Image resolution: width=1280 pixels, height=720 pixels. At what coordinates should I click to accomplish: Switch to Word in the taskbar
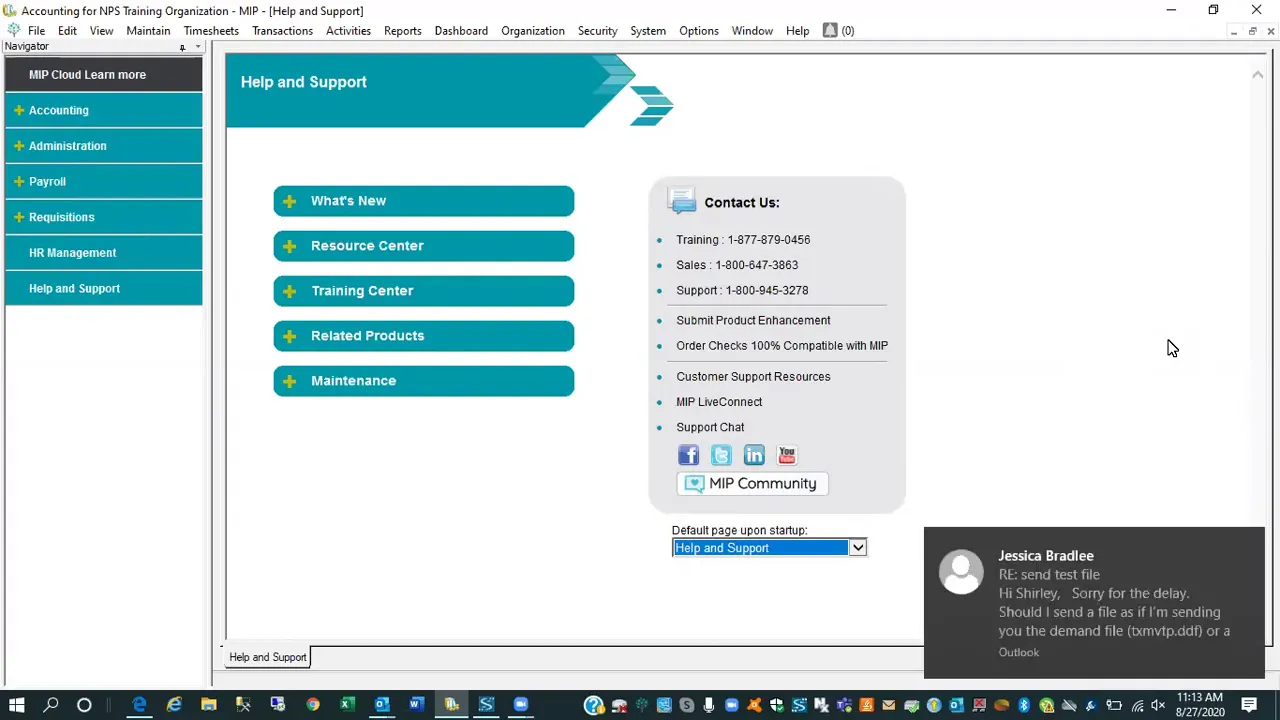tap(416, 705)
